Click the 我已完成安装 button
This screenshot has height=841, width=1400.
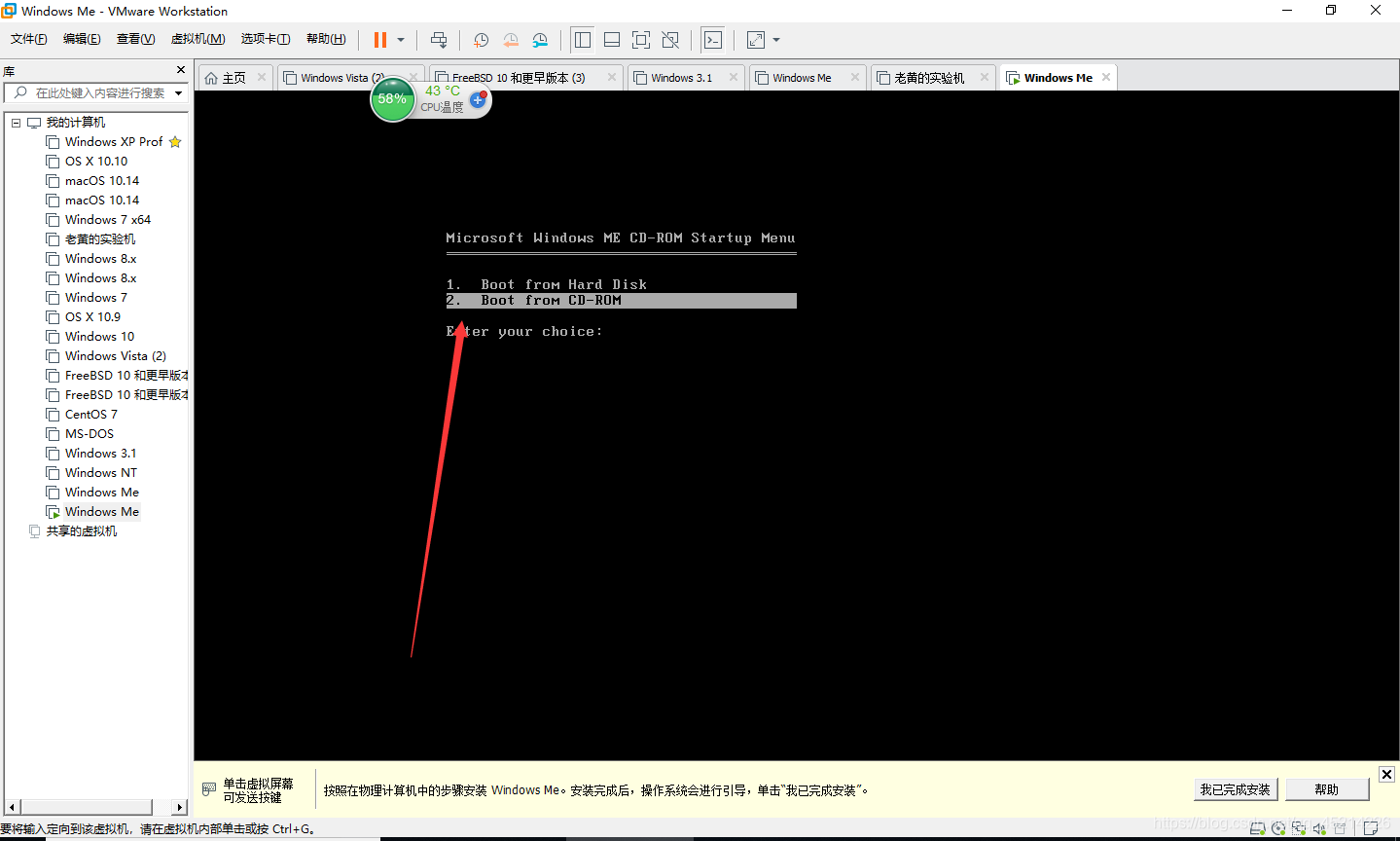(x=1235, y=789)
